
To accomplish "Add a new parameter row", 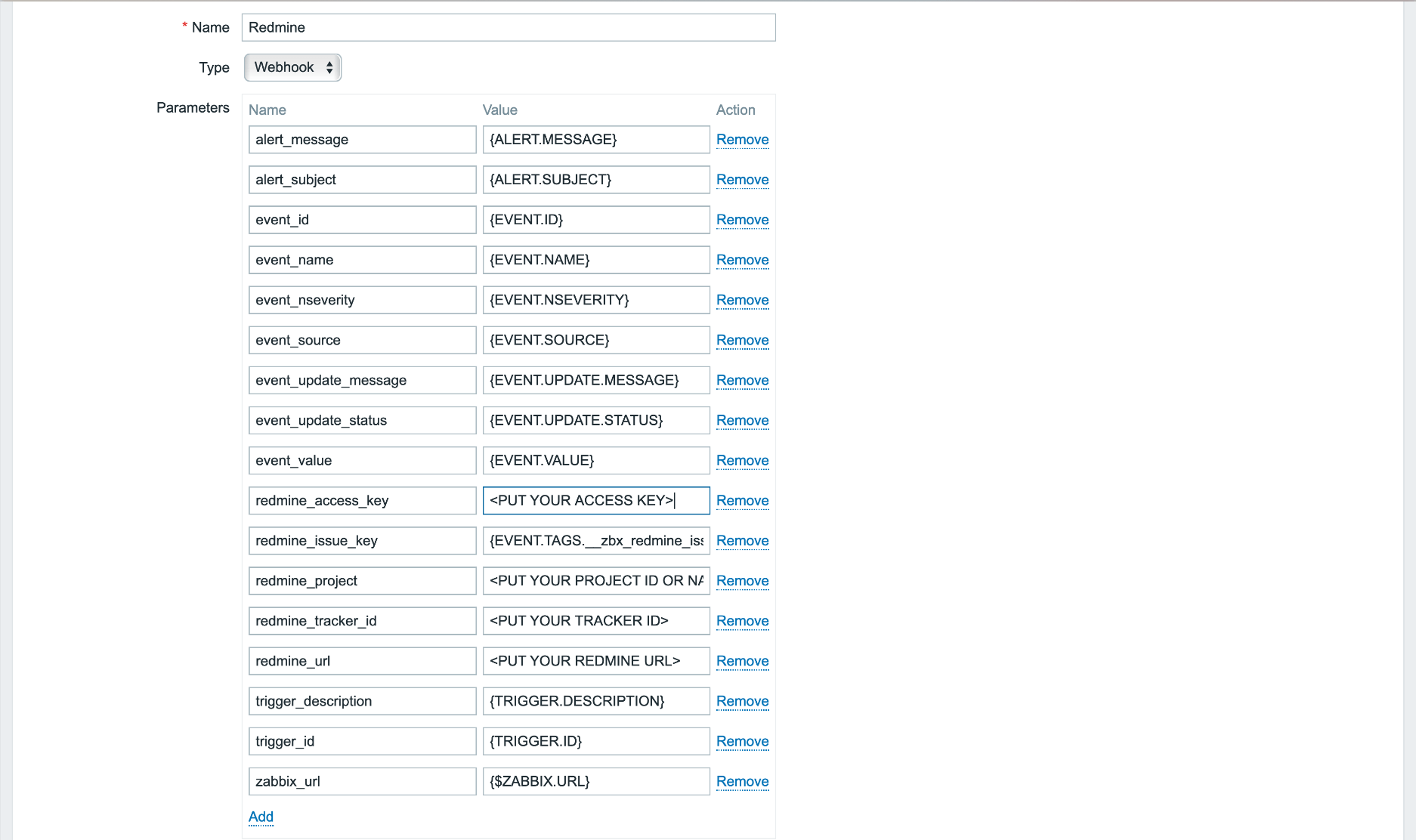I will point(261,817).
